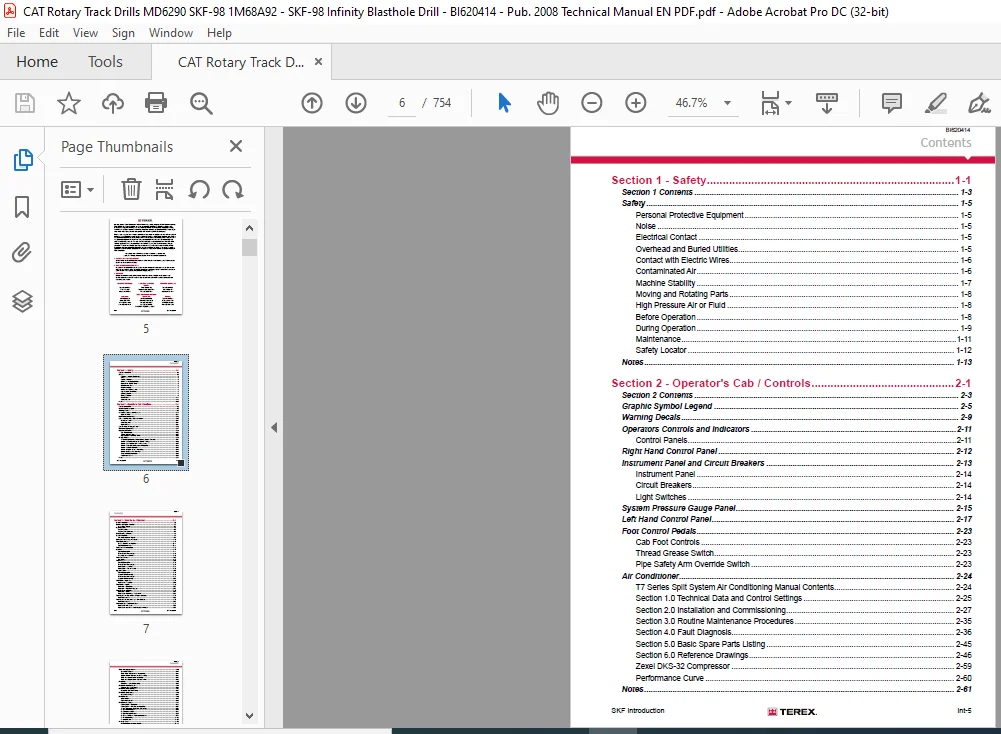The width and height of the screenshot is (1001, 734).
Task: Switch to the Tools tab
Action: tap(105, 62)
